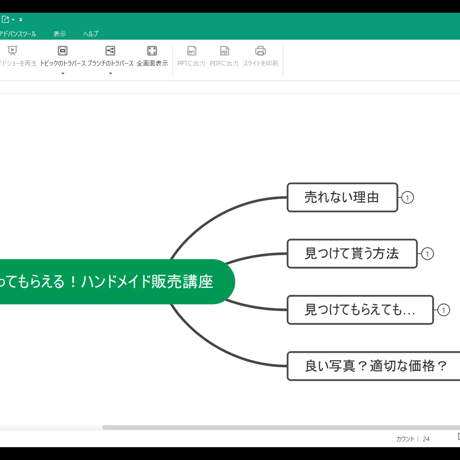Open quick access toolbar customize arrow
The image size is (460, 460).
point(21,20)
